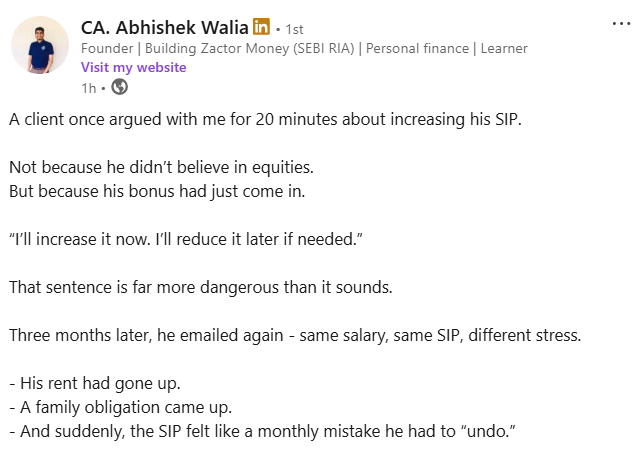The image size is (643, 451).
Task: Open Abhishek Walia's profile photo
Action: [40, 47]
